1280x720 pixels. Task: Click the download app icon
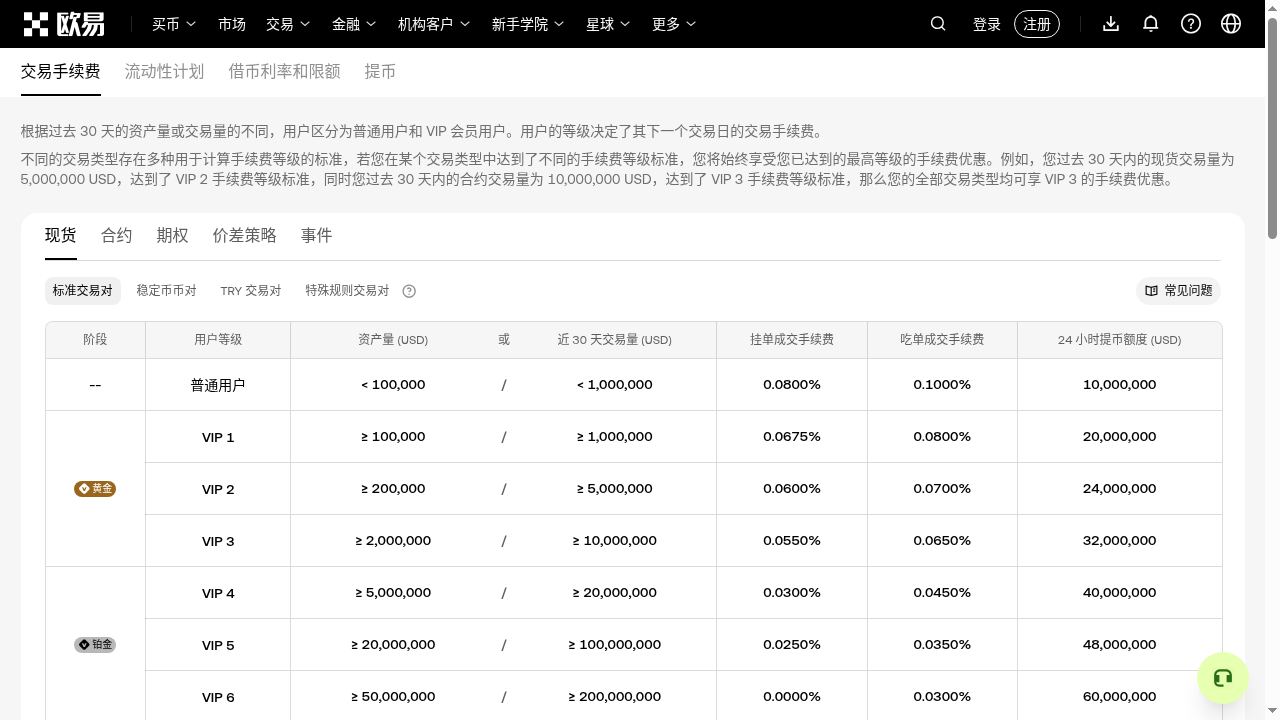(1111, 24)
